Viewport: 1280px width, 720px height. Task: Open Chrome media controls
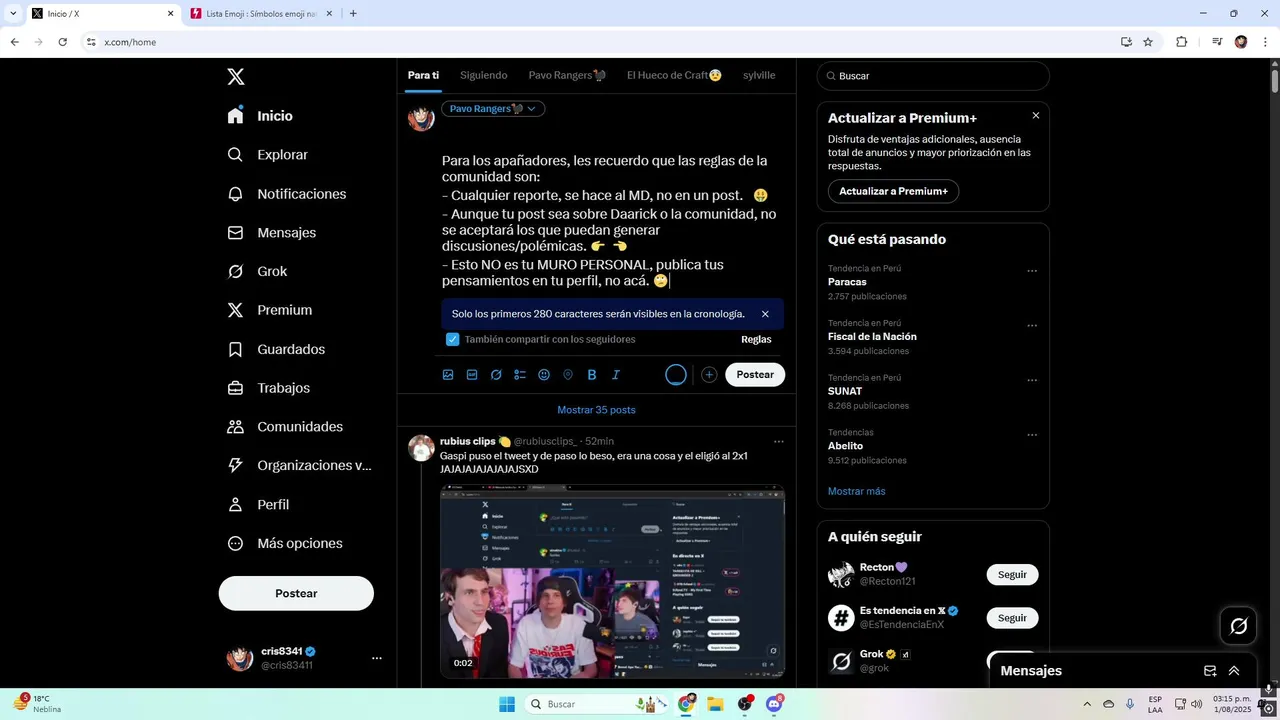pos(1217,42)
